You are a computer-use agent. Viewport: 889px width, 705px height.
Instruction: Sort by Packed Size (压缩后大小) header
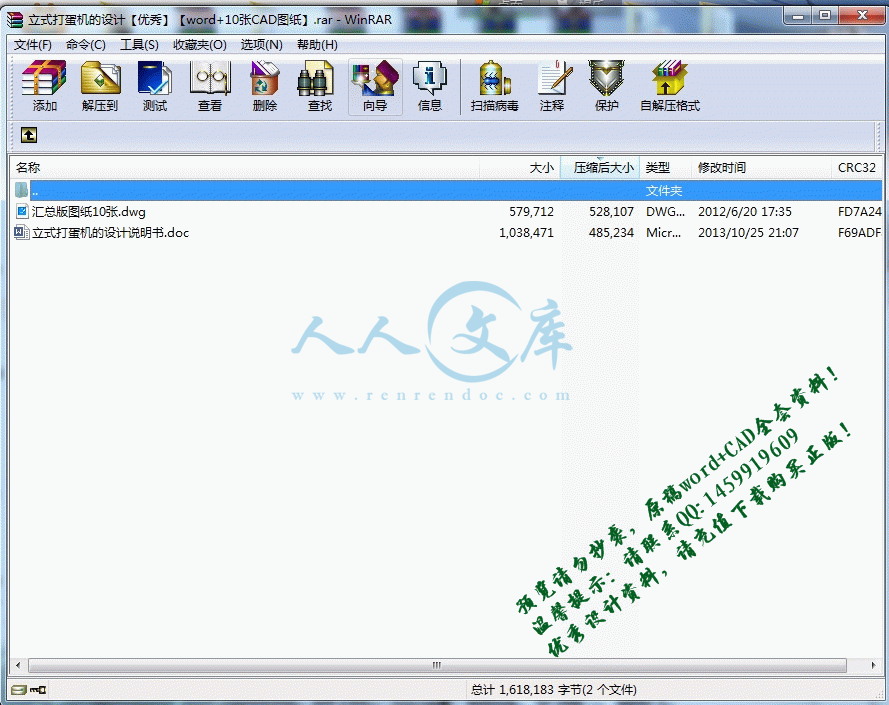(600, 168)
